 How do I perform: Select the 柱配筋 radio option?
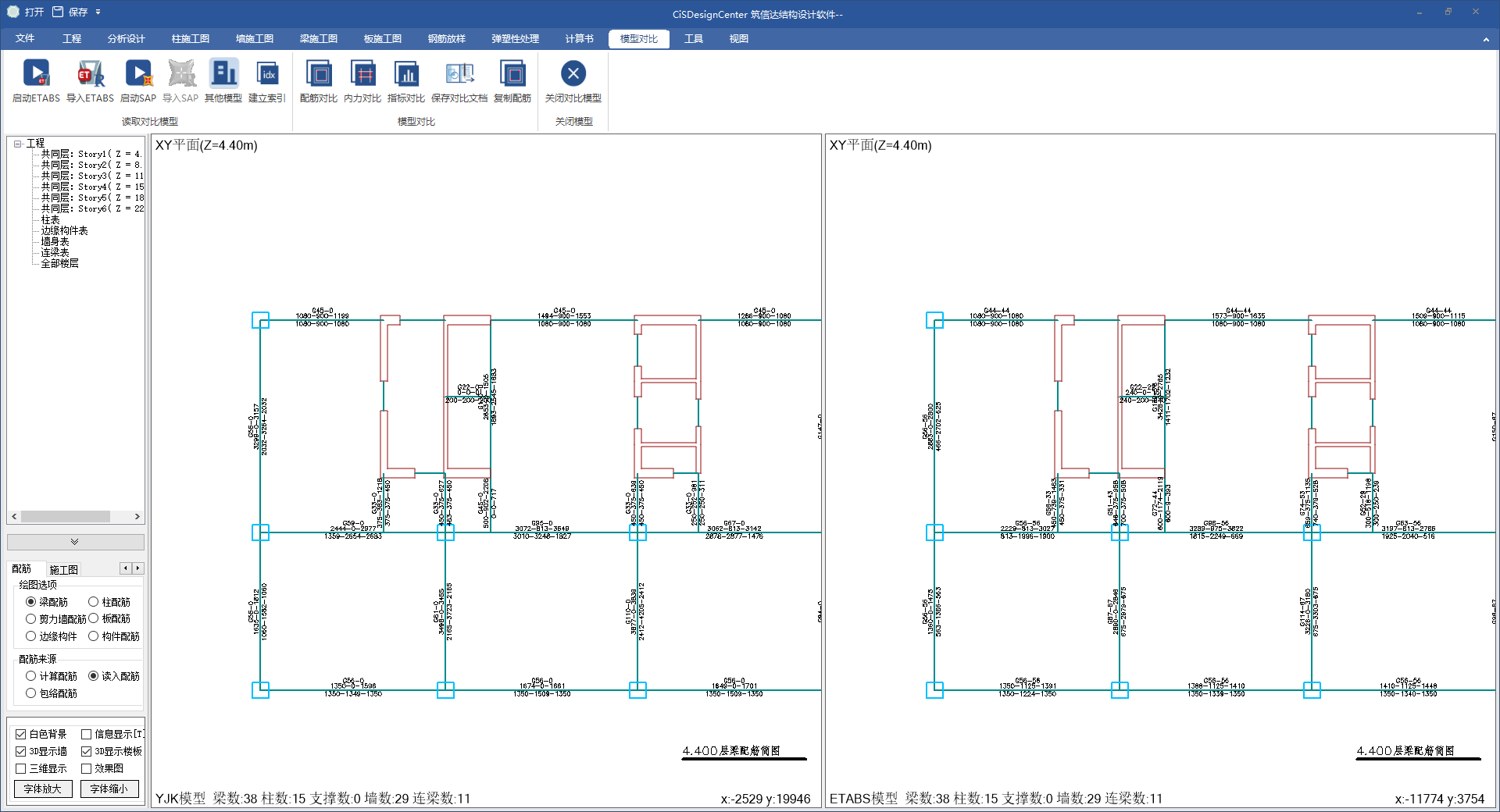tap(94, 602)
